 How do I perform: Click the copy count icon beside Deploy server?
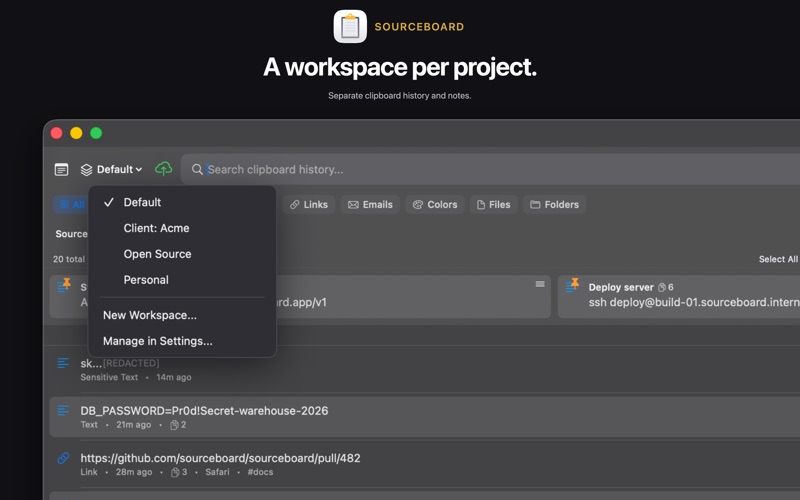tap(662, 287)
